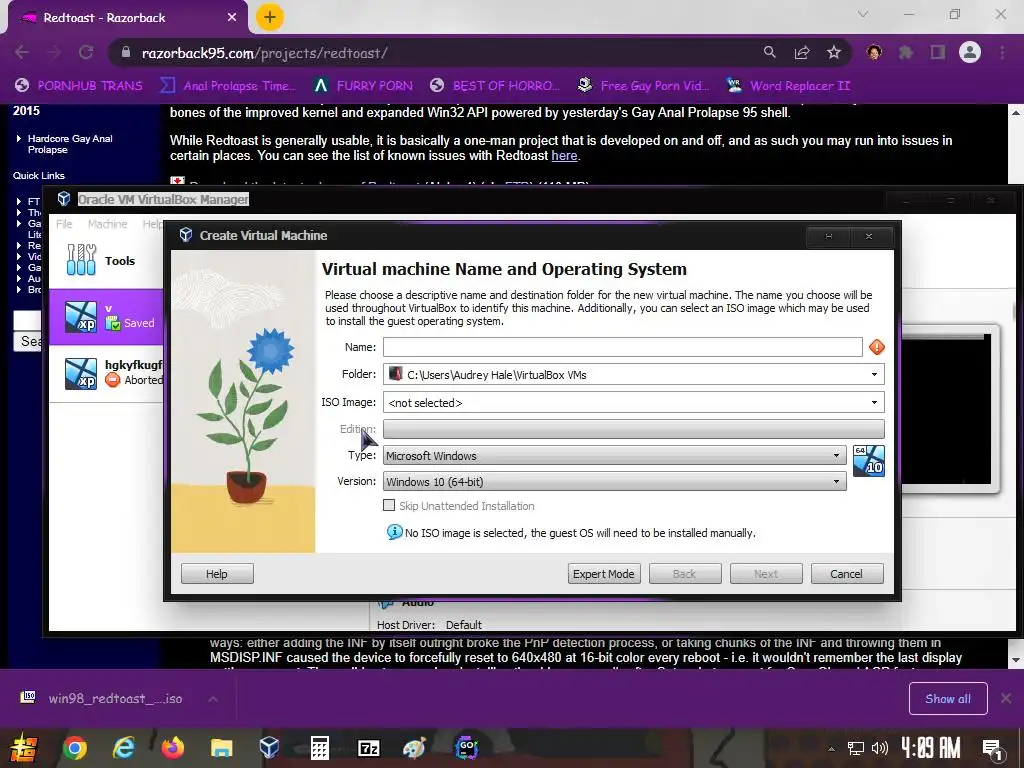Open Calculator from the taskbar
The width and height of the screenshot is (1024, 768).
[x=319, y=747]
